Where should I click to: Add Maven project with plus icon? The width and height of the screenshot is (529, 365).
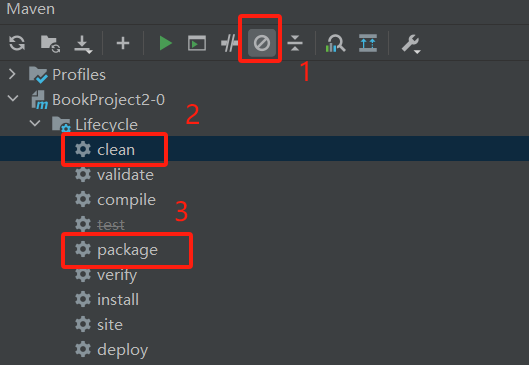coord(123,43)
